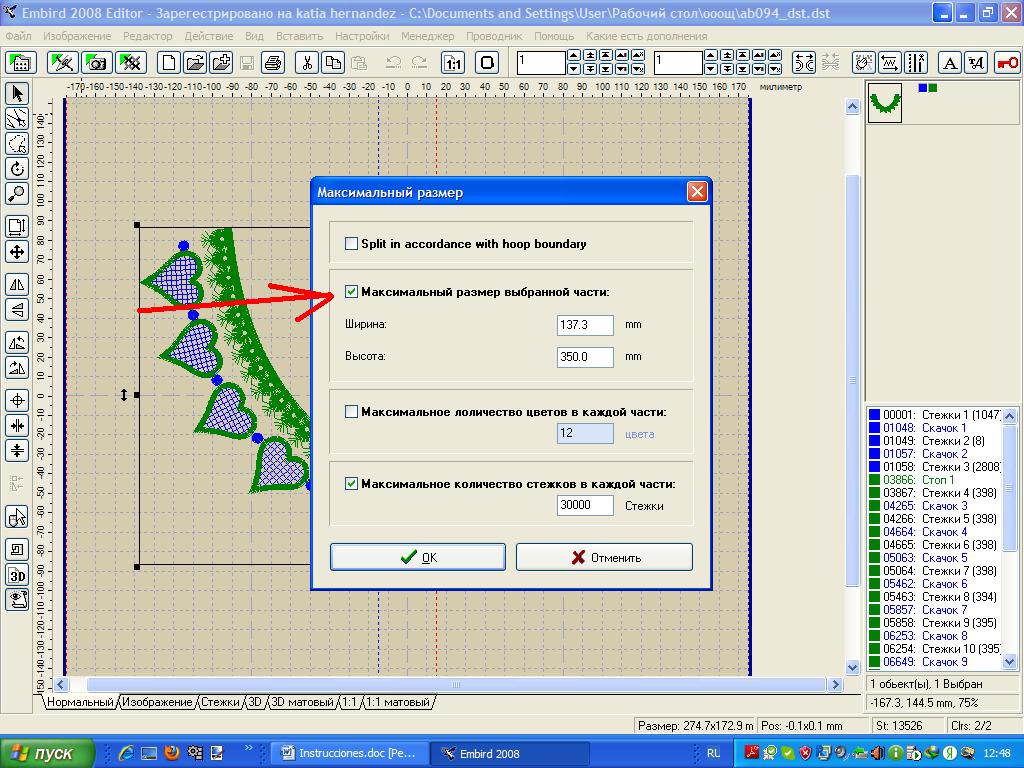
Task: Click the 3D view icon in left toolbar
Action: click(x=17, y=575)
